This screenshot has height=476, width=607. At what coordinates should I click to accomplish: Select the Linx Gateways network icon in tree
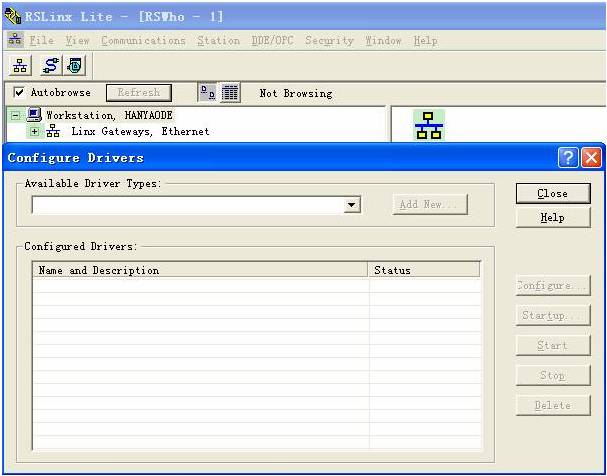tap(53, 131)
